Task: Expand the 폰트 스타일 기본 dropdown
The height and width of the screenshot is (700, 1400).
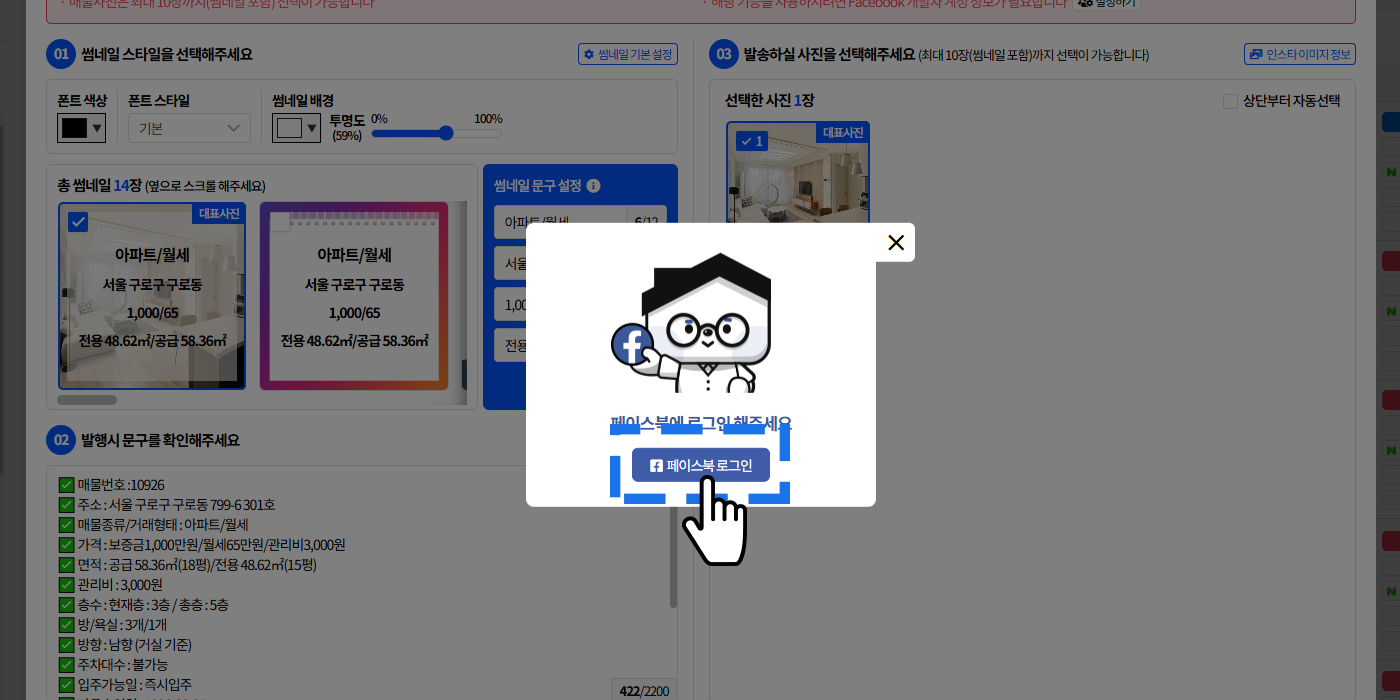Action: tap(189, 128)
